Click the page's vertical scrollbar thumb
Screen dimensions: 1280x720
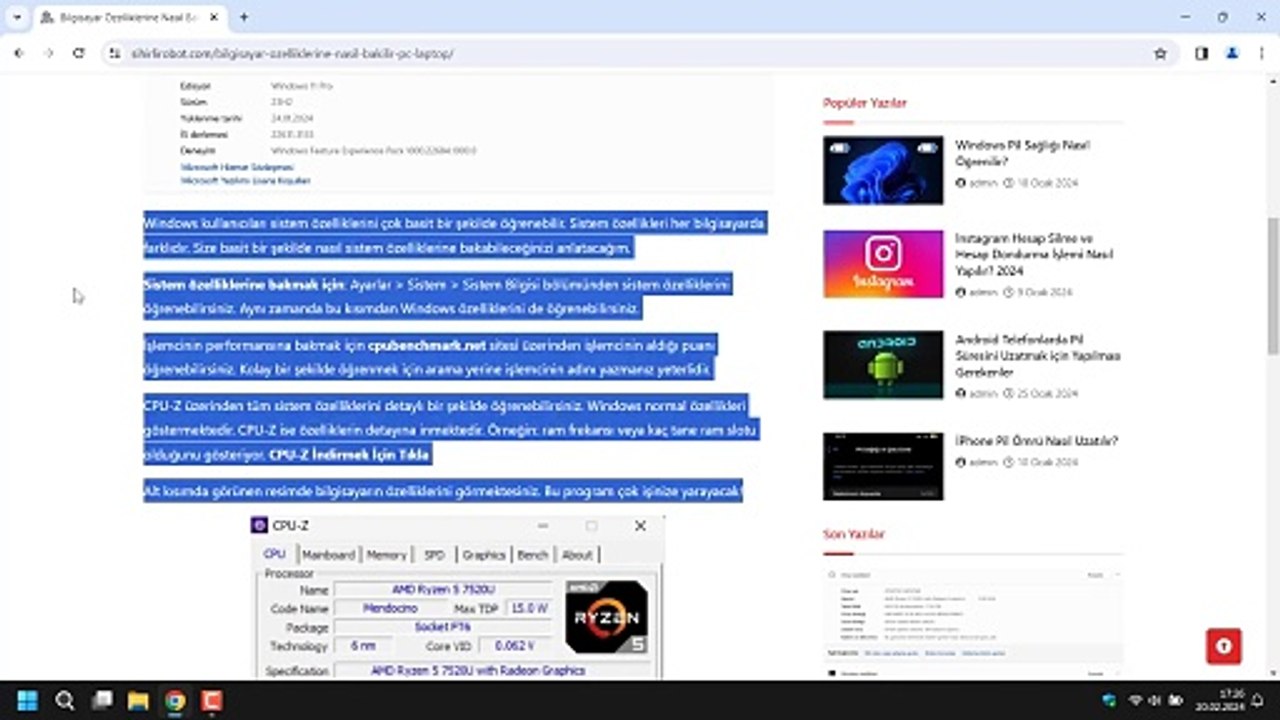click(1273, 285)
